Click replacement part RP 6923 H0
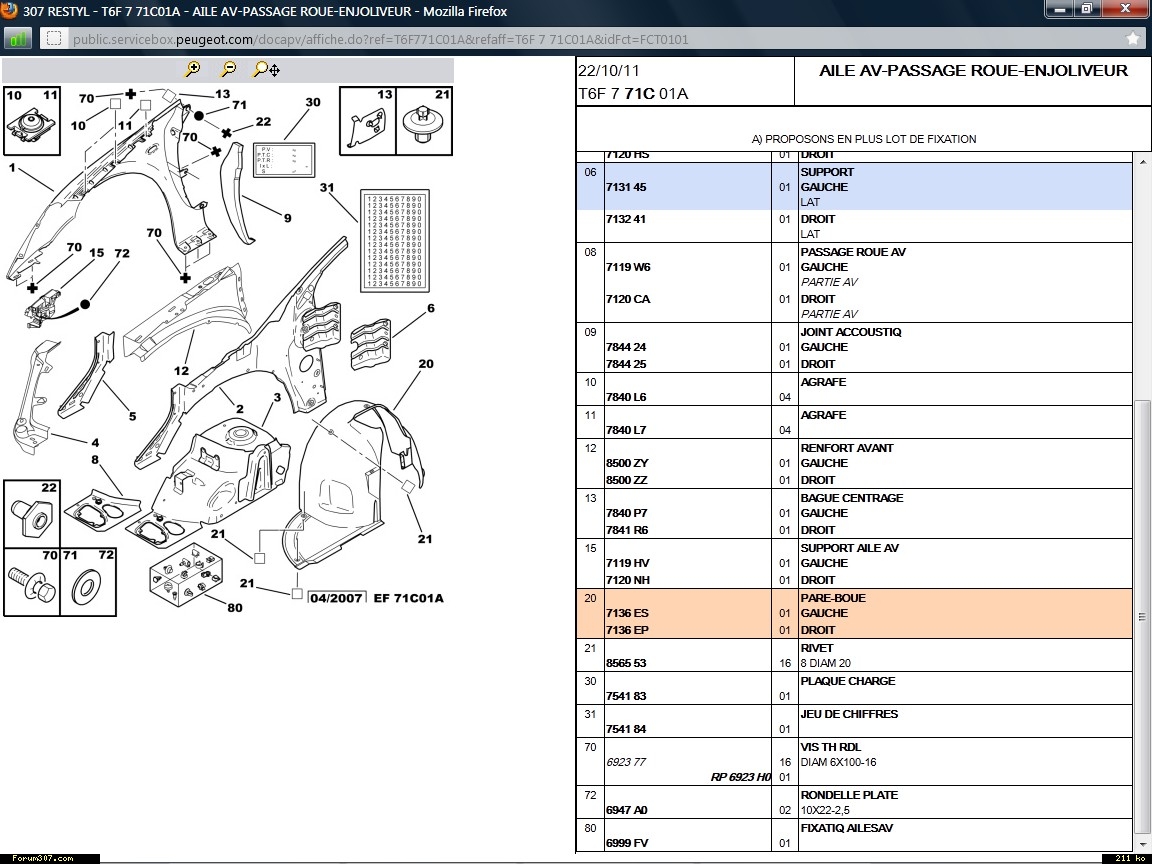The width and height of the screenshot is (1152, 864). coord(740,777)
